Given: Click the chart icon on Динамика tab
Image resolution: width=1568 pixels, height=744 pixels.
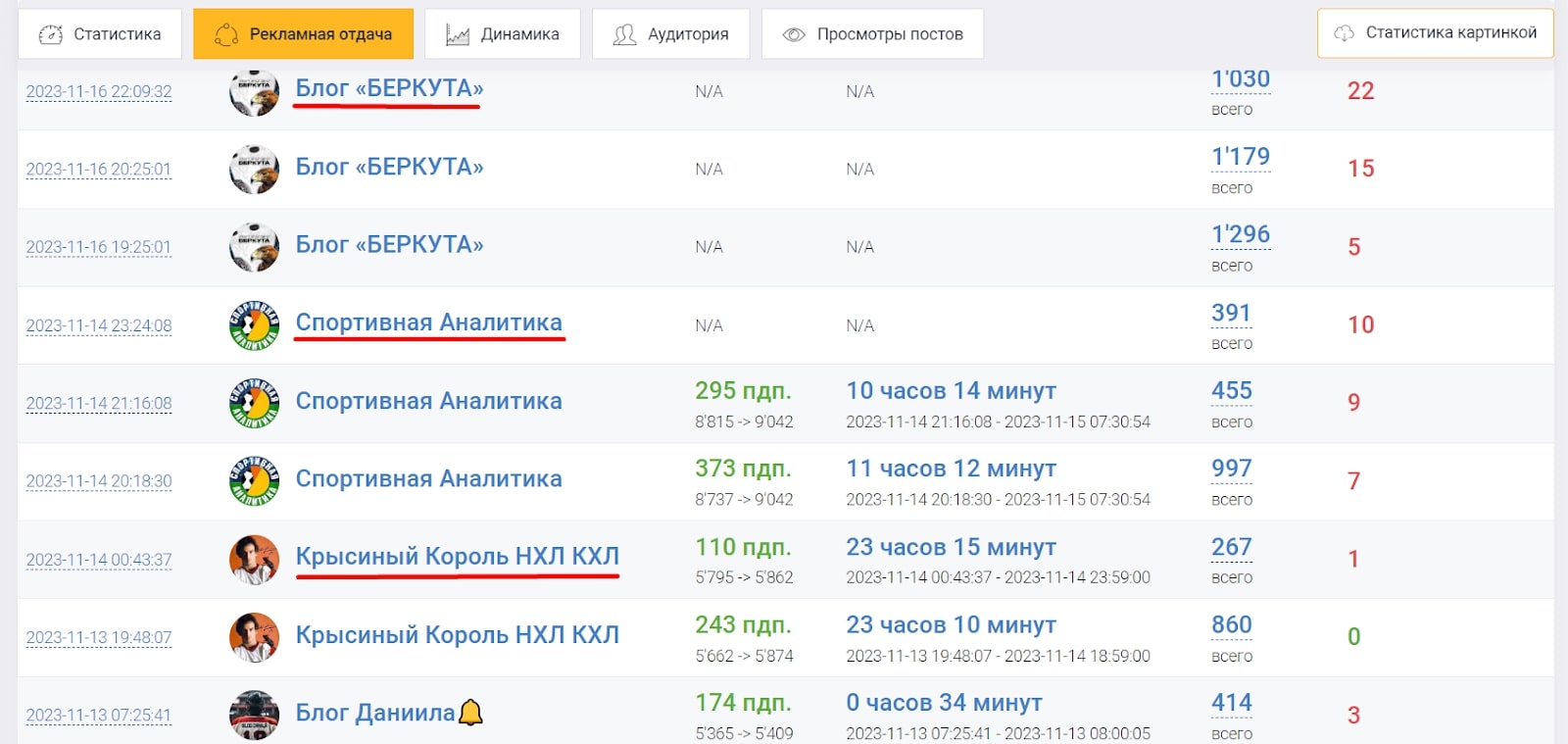Looking at the screenshot, I should click(457, 34).
